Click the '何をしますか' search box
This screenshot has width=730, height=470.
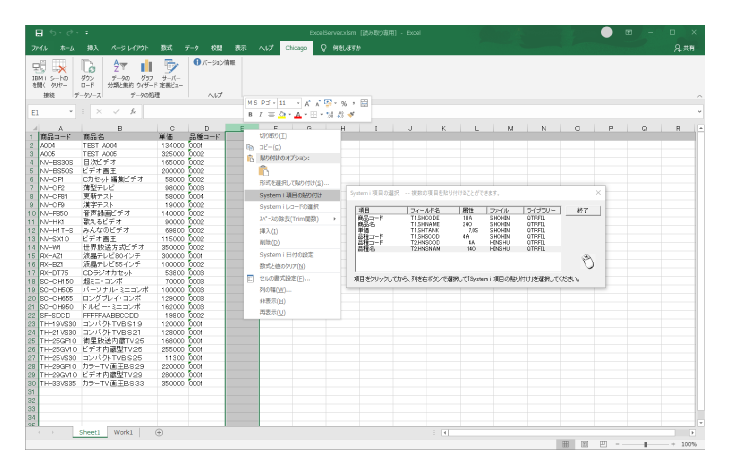click(x=346, y=48)
